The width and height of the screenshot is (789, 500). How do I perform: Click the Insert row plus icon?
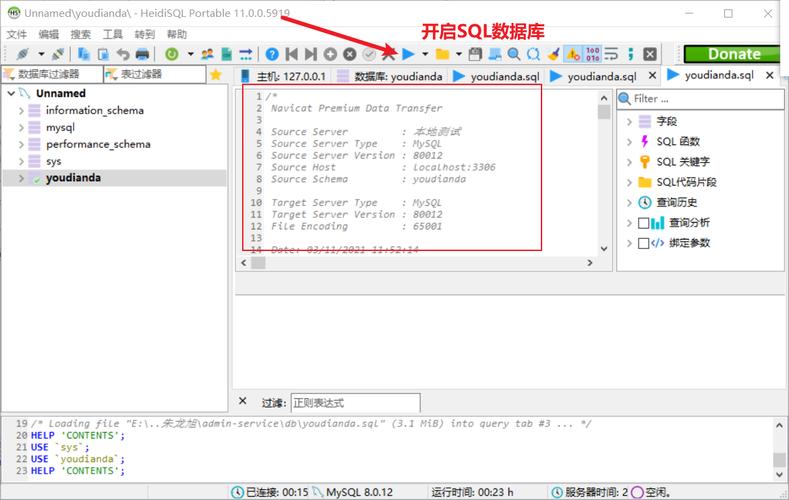330,54
